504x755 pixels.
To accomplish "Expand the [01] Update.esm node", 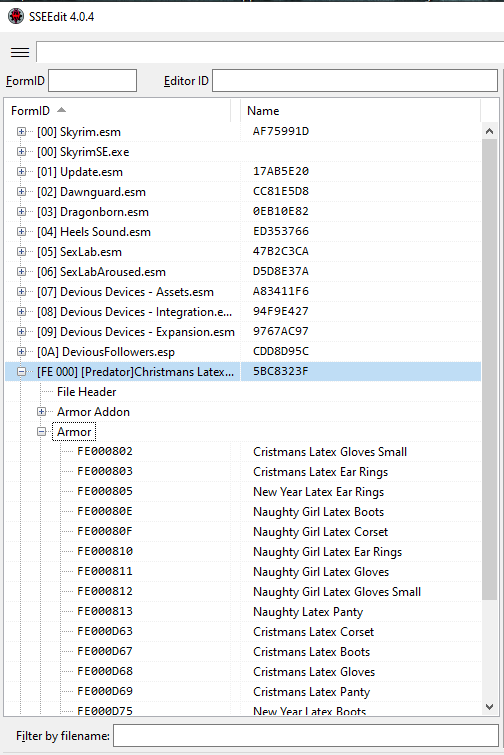I will coord(21,171).
